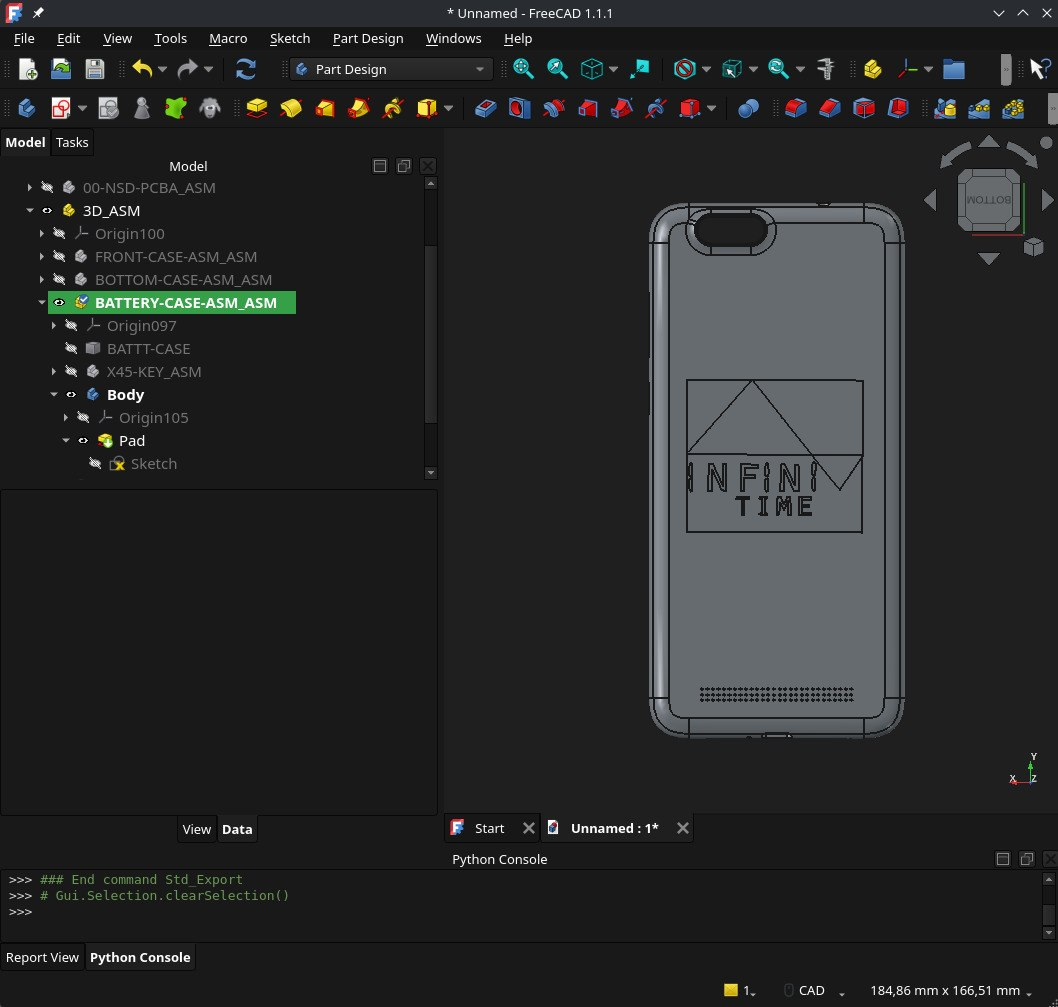
Task: Switch to the Report View tab
Action: pos(43,957)
